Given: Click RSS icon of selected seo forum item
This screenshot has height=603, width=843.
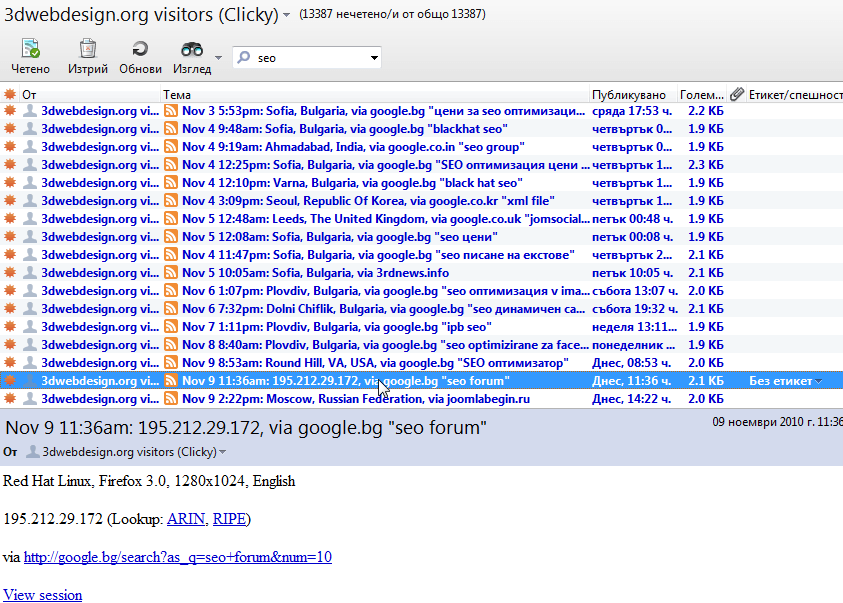Looking at the screenshot, I should 171,381.
